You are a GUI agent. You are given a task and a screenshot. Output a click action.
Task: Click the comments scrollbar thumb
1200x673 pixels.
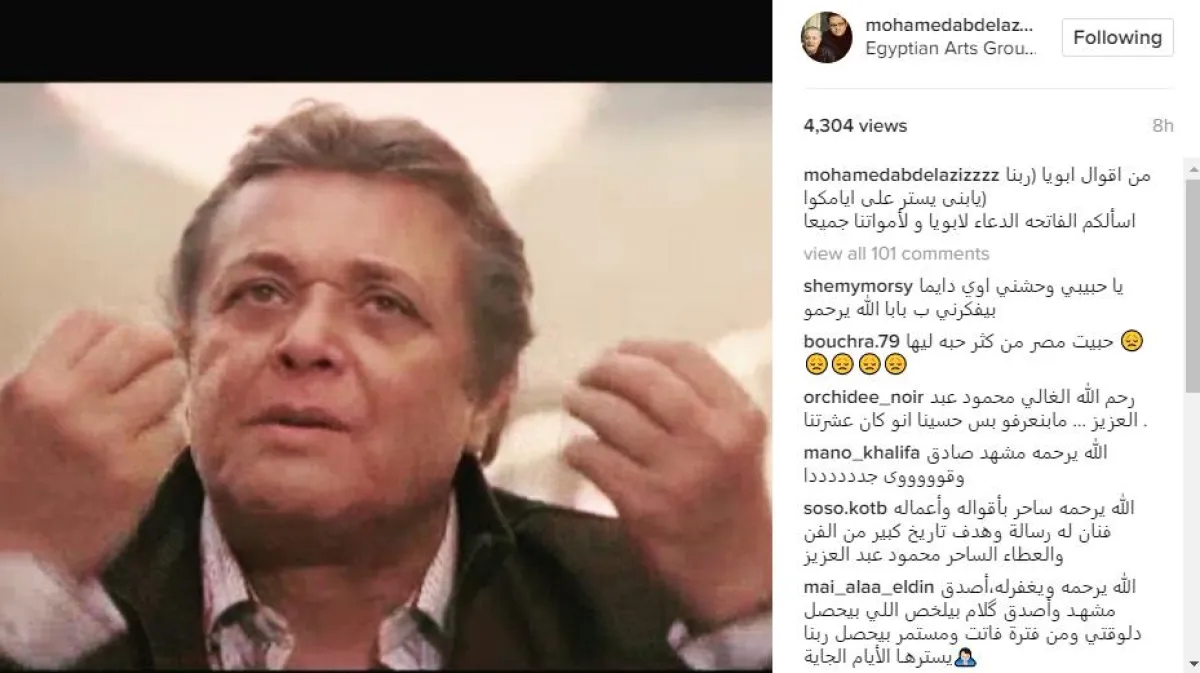pyautogui.click(x=1192, y=286)
